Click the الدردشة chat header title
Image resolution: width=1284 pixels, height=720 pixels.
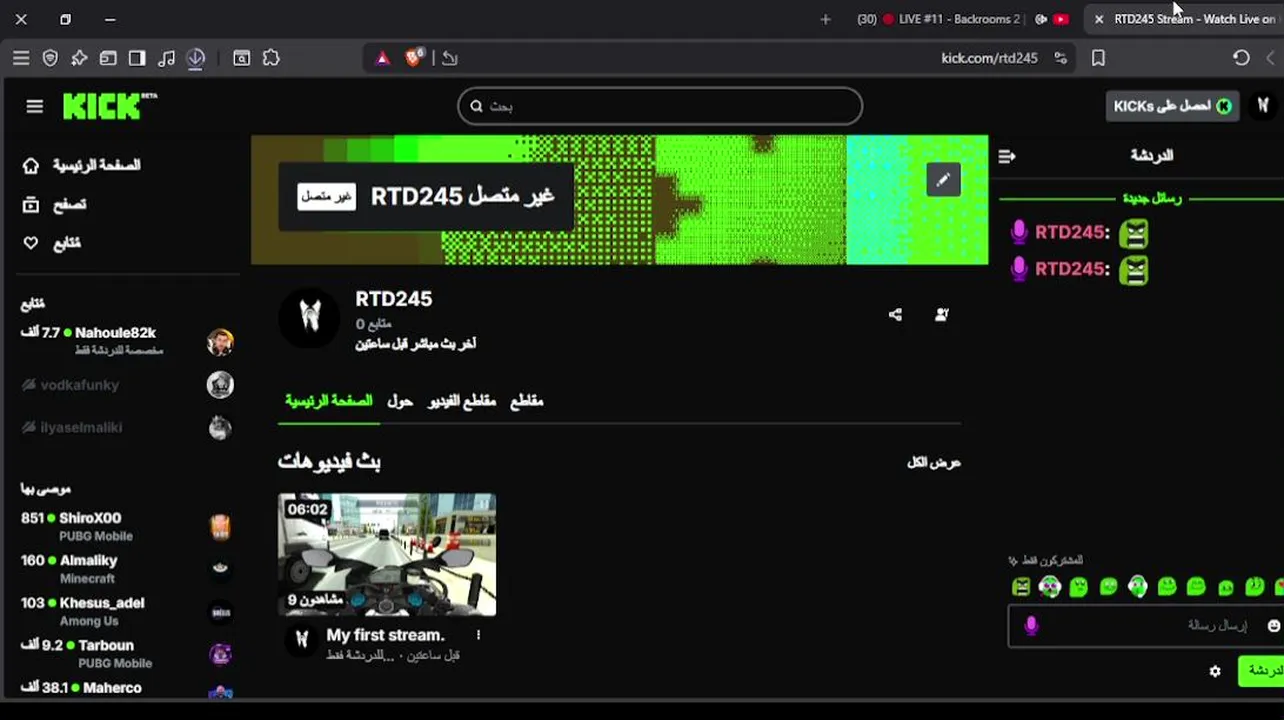click(x=1152, y=156)
